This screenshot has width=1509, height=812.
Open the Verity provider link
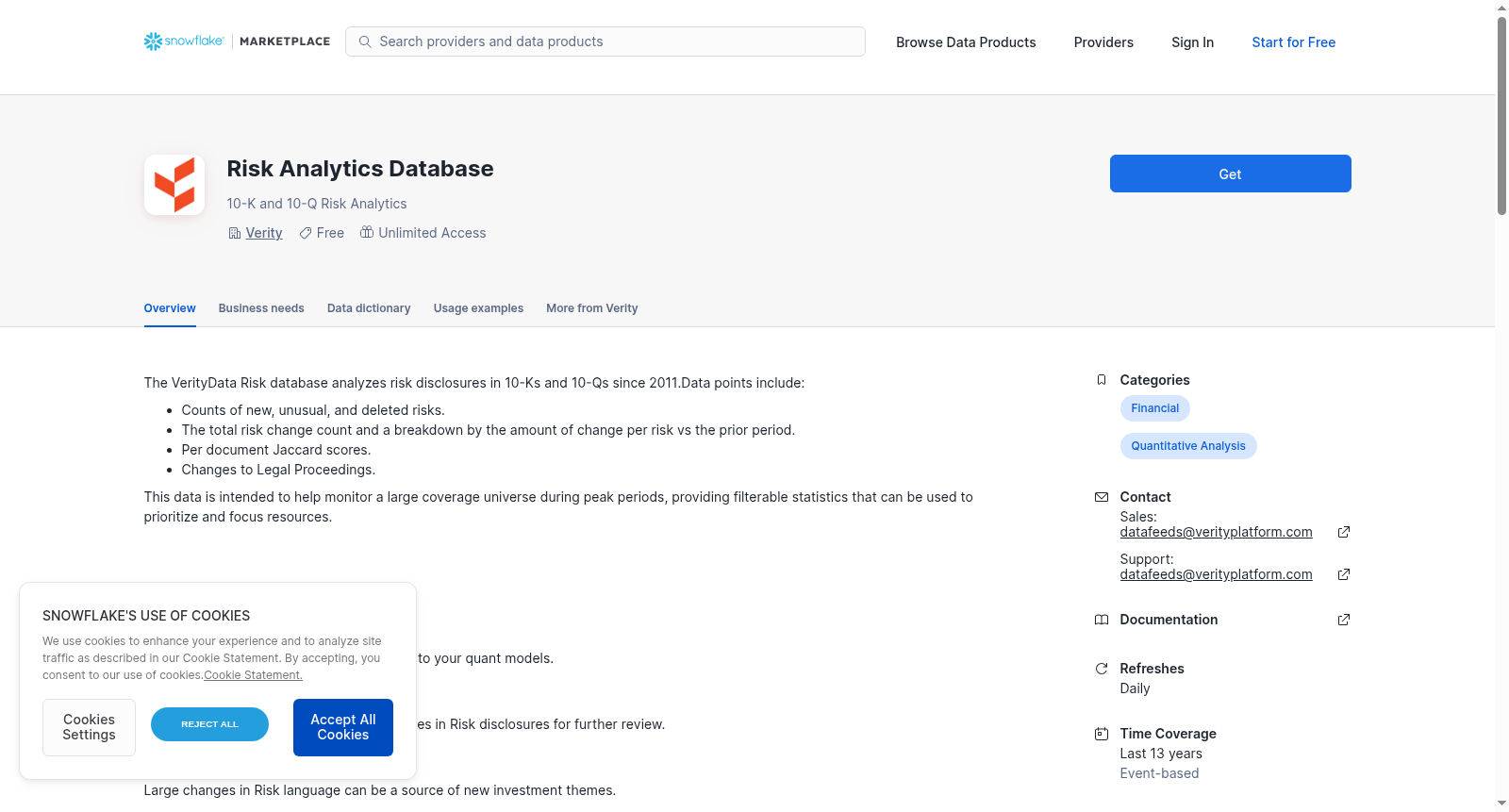(x=264, y=233)
